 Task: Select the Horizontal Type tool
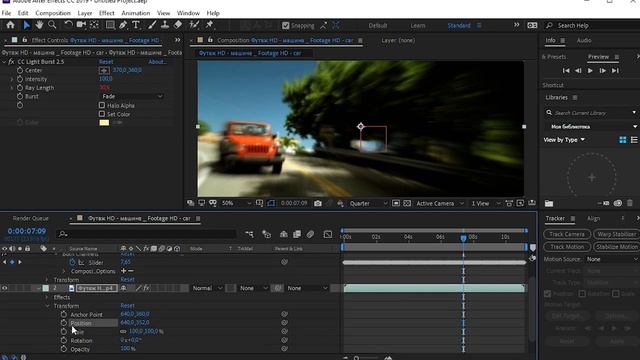(136, 25)
